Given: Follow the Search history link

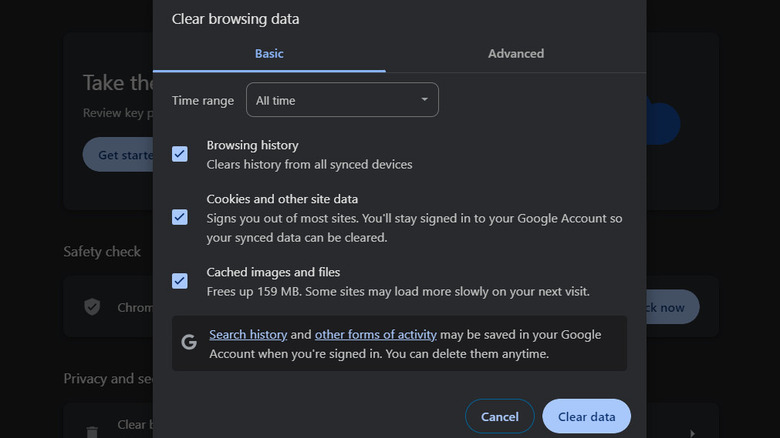Looking at the screenshot, I should tap(248, 335).
